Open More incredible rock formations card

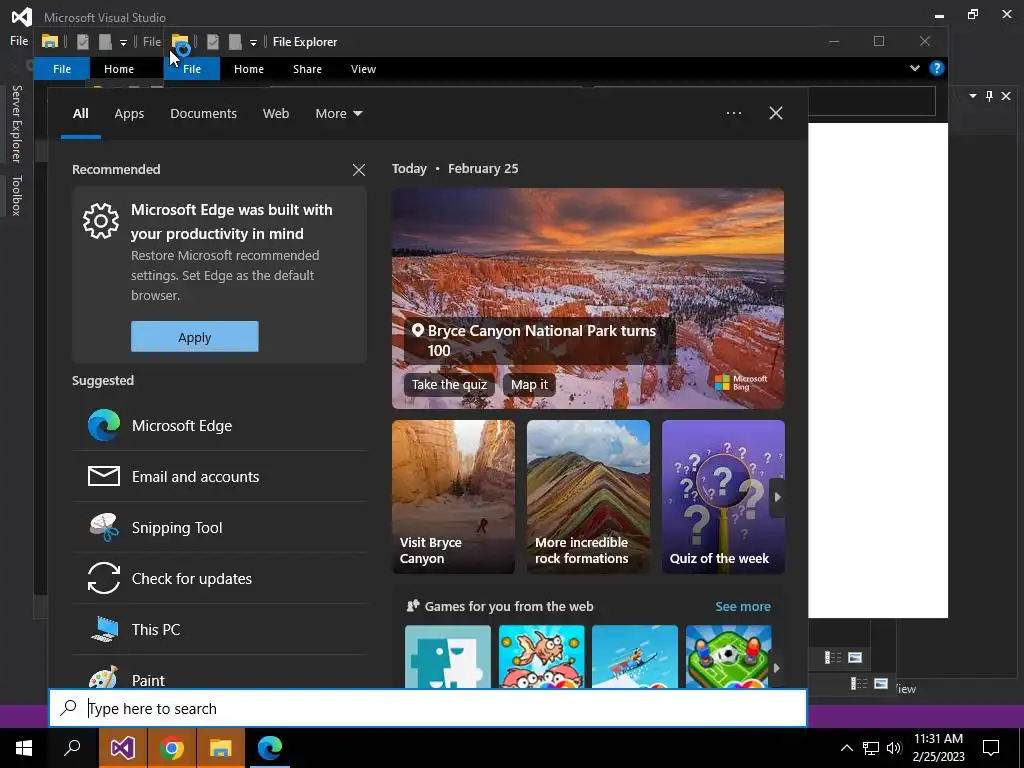click(588, 497)
